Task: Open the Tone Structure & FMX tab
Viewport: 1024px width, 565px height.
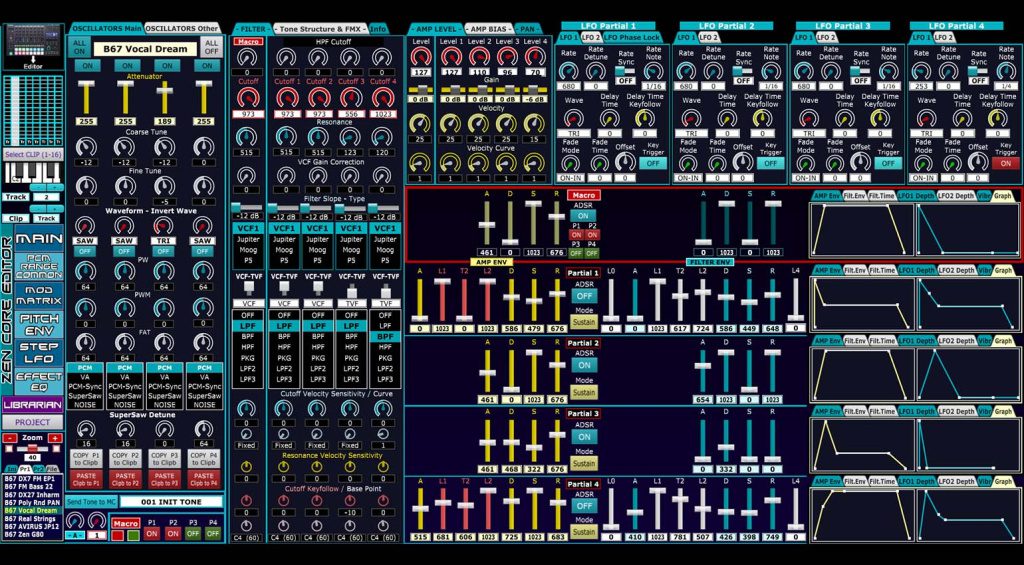Action: [x=320, y=29]
